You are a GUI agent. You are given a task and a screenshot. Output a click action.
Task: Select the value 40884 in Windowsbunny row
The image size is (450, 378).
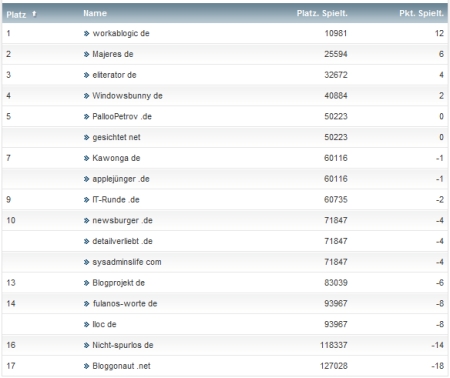(336, 96)
